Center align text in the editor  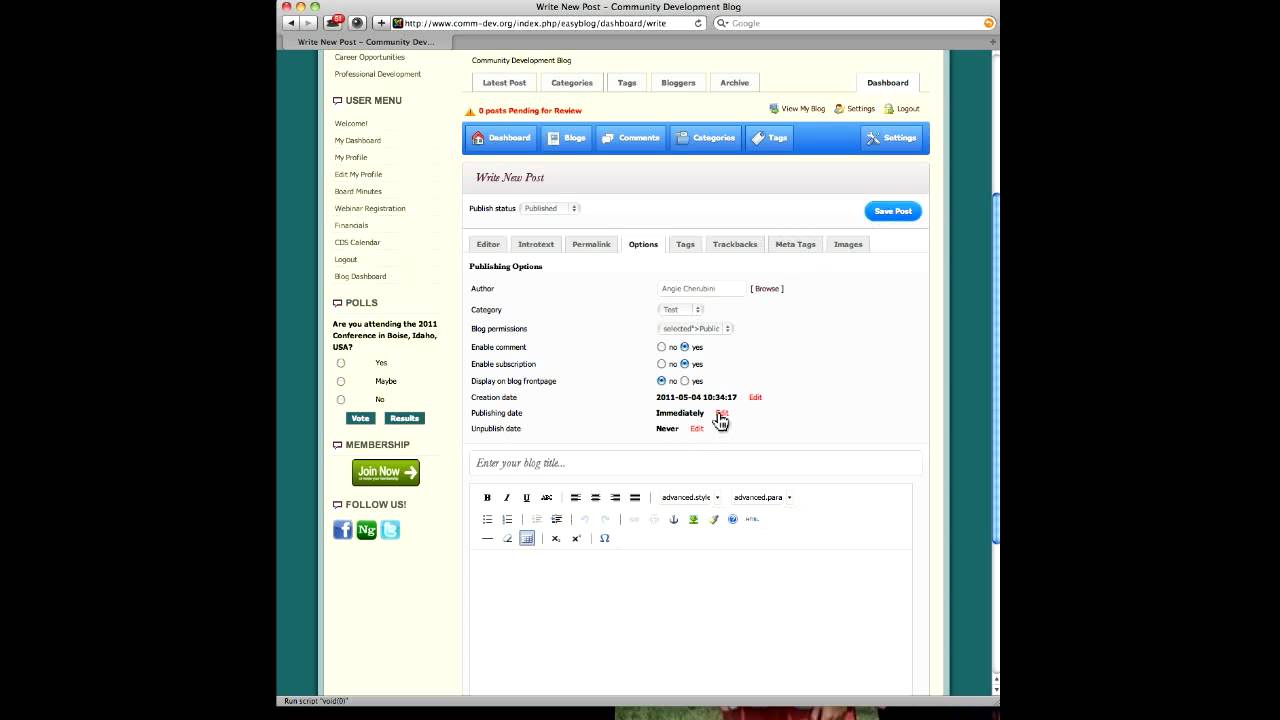(x=595, y=497)
